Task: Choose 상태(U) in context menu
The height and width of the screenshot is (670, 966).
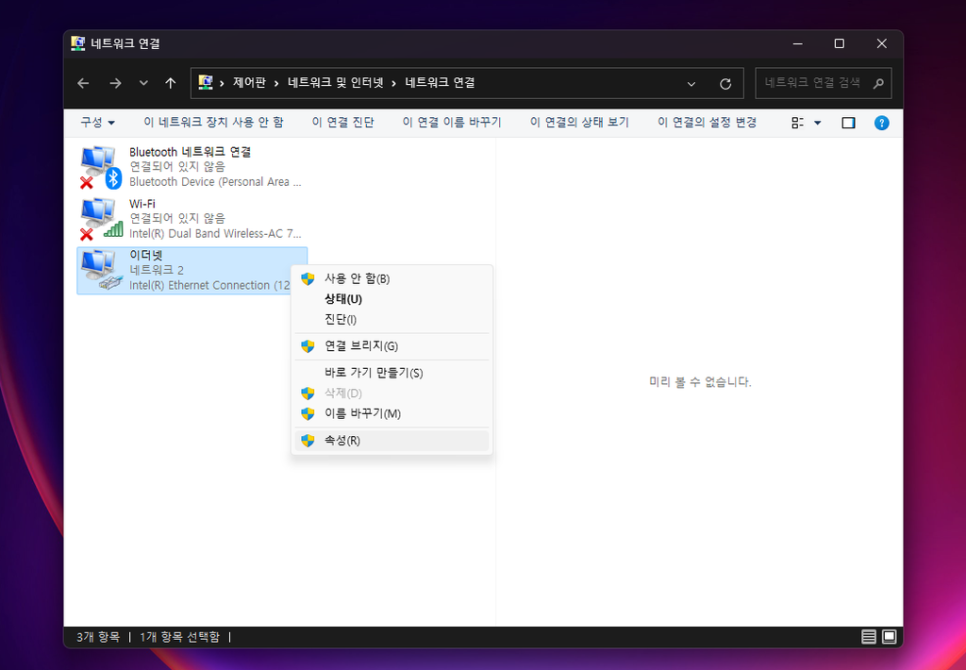Action: click(x=392, y=299)
